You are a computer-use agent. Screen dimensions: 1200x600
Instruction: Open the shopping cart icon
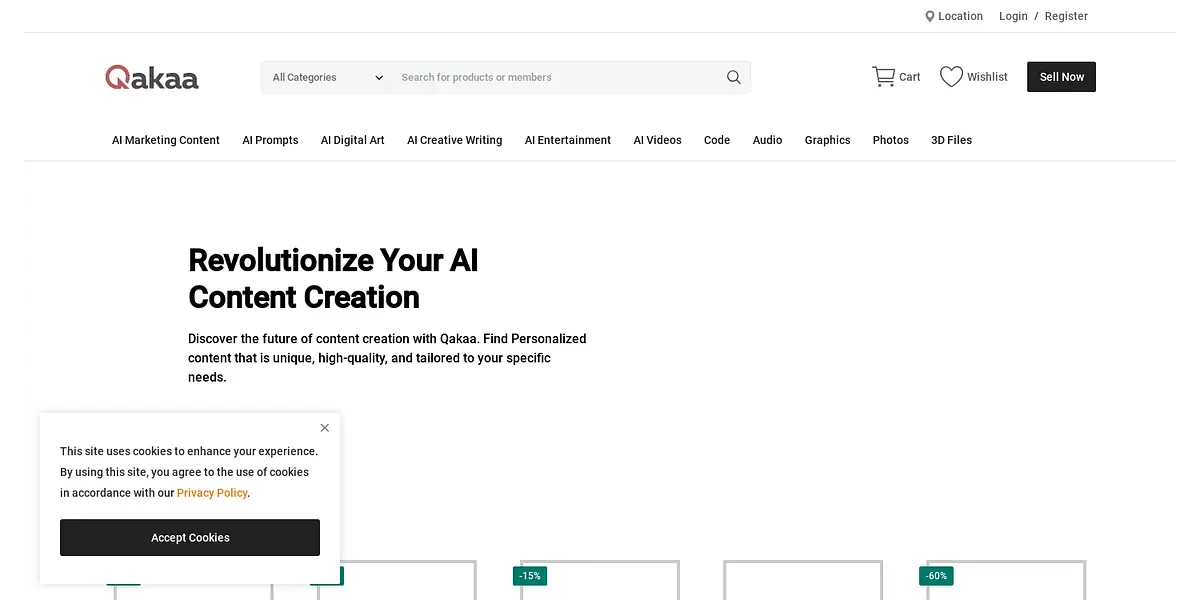tap(883, 77)
